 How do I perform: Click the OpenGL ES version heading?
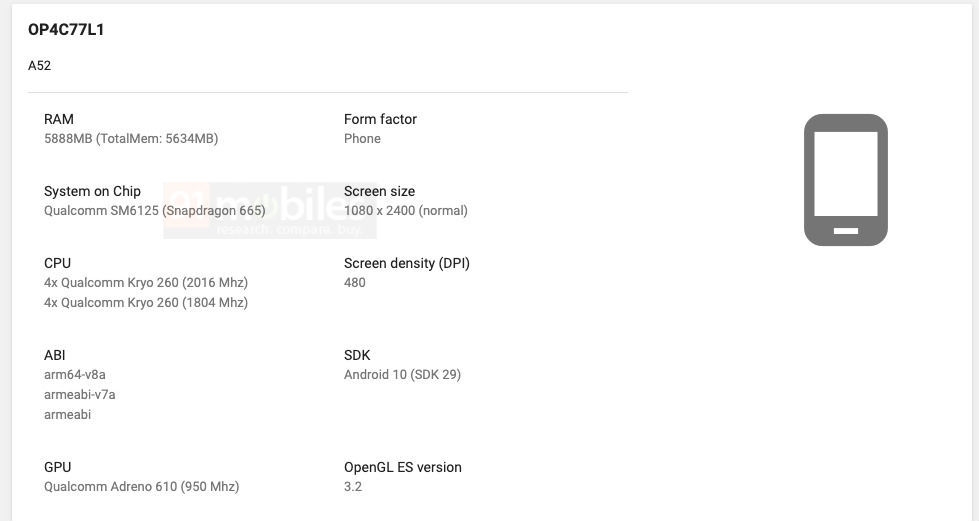click(402, 467)
